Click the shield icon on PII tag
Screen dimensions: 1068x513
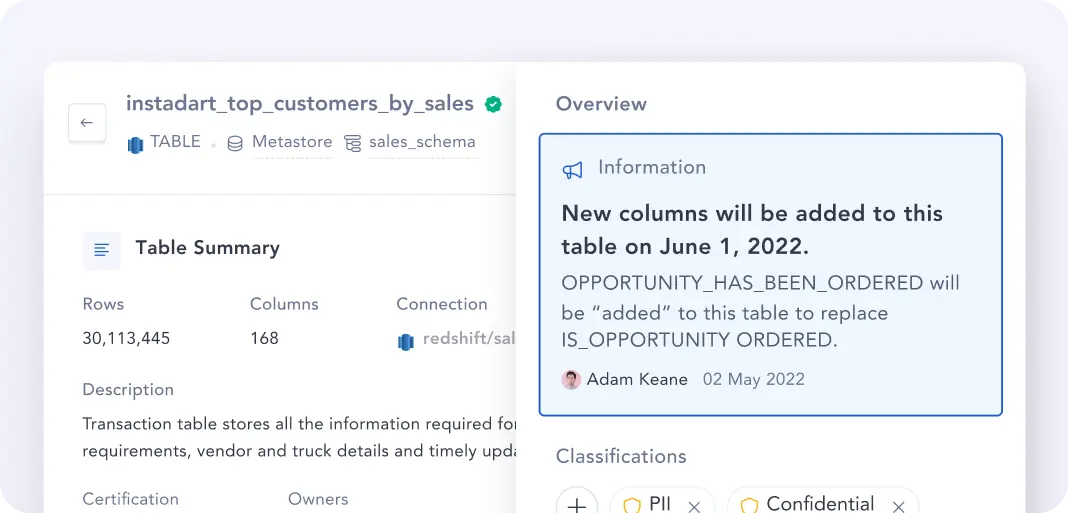pos(632,505)
